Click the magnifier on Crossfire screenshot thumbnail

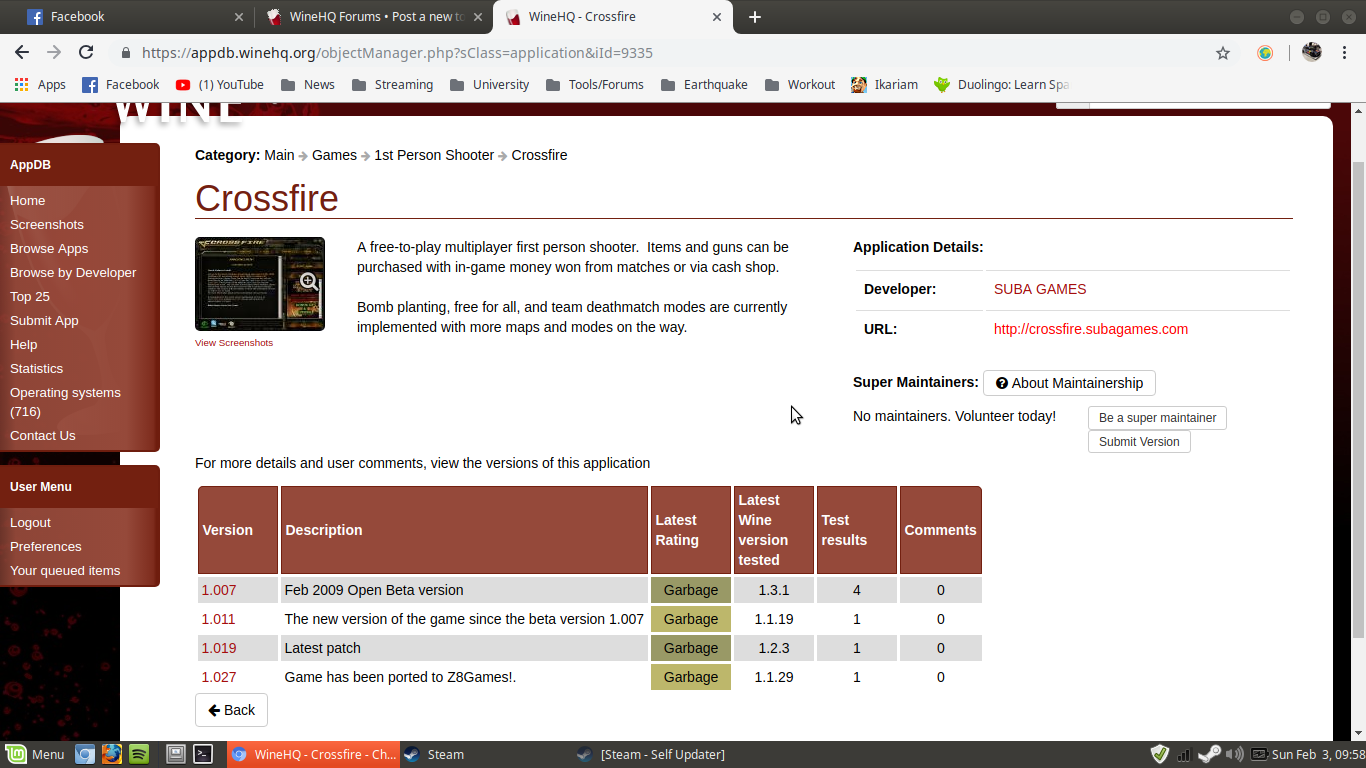pyautogui.click(x=309, y=283)
